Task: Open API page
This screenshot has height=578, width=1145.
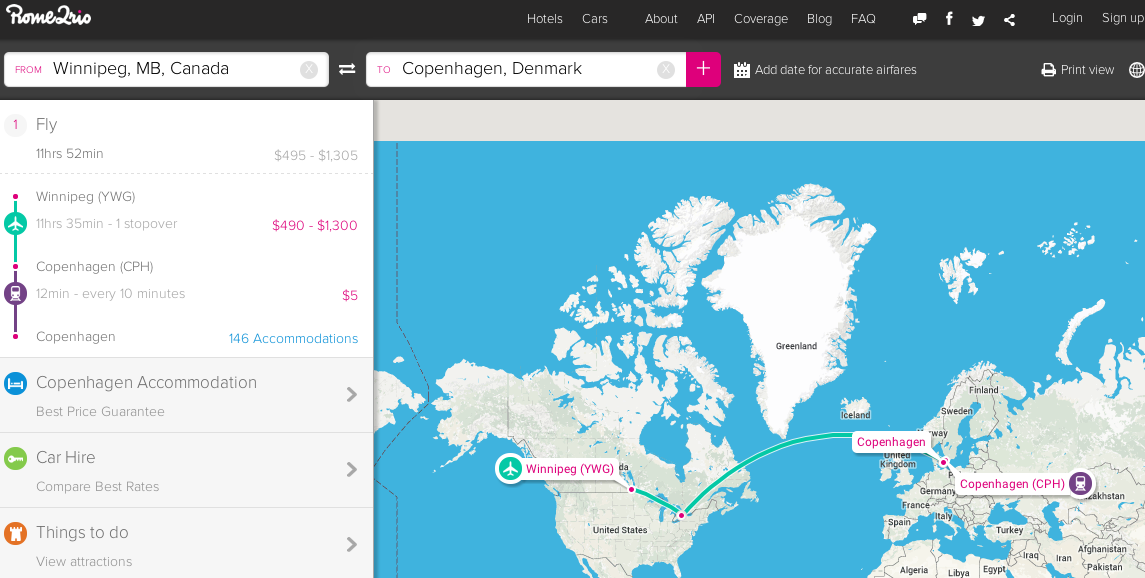Action: (x=705, y=19)
